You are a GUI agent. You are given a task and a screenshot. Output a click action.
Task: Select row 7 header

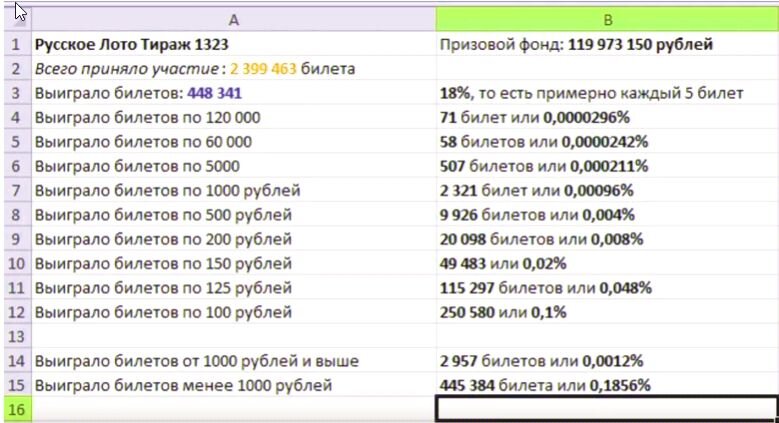(17, 190)
